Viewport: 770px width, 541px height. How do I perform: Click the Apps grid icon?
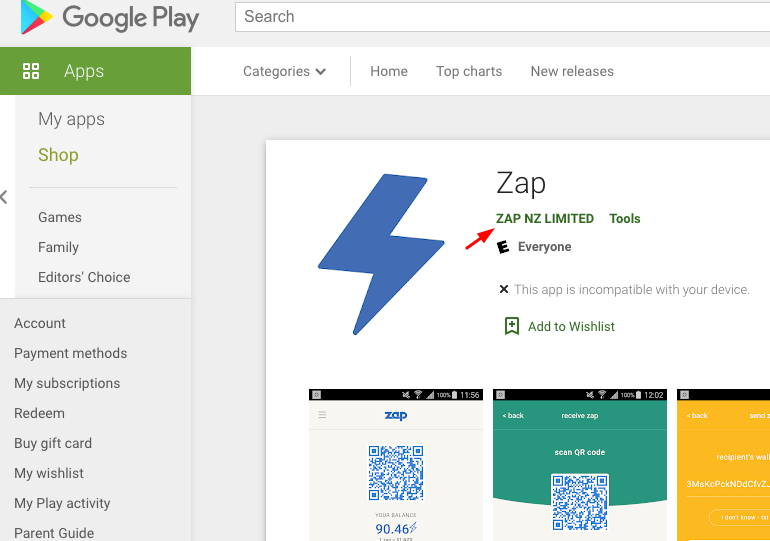(x=31, y=71)
